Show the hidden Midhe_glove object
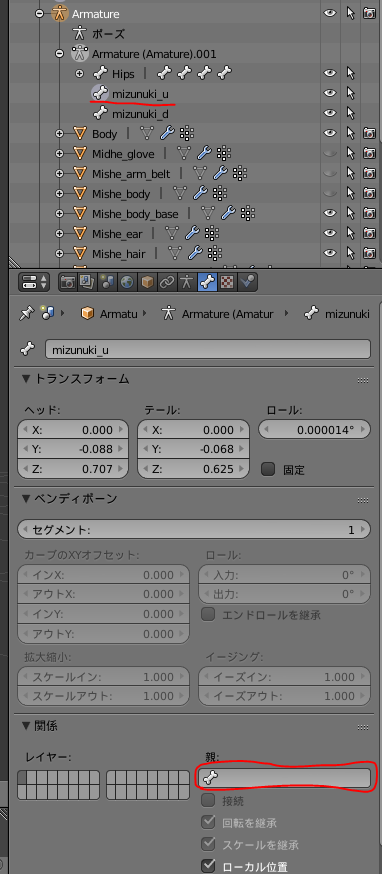The image size is (382, 874). (x=331, y=154)
